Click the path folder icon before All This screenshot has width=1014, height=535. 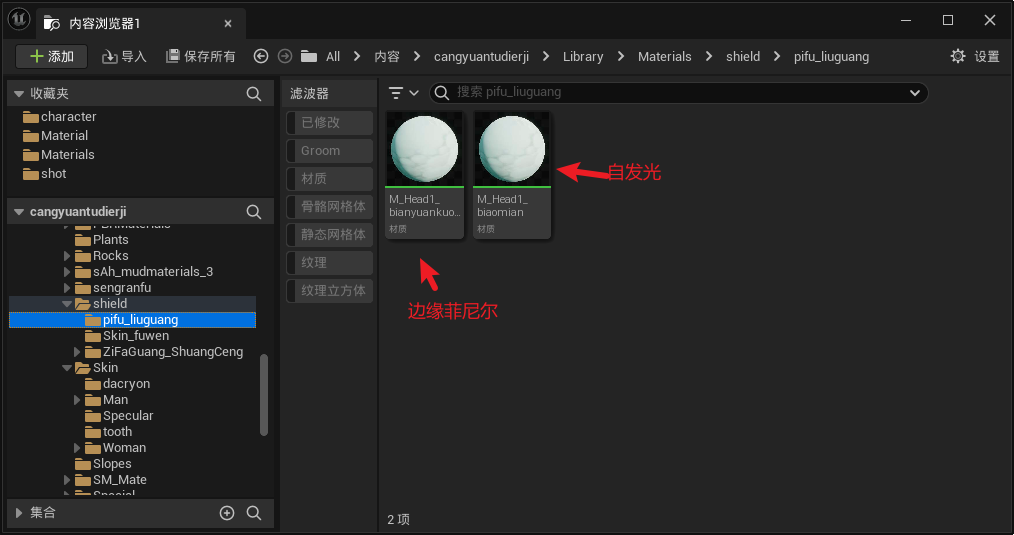click(x=309, y=57)
